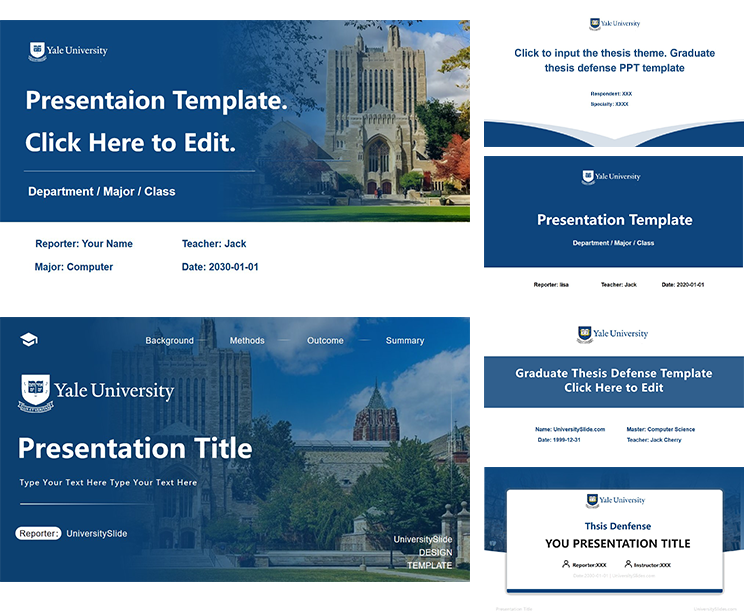Select the Background tab in the slide navigation

(169, 341)
